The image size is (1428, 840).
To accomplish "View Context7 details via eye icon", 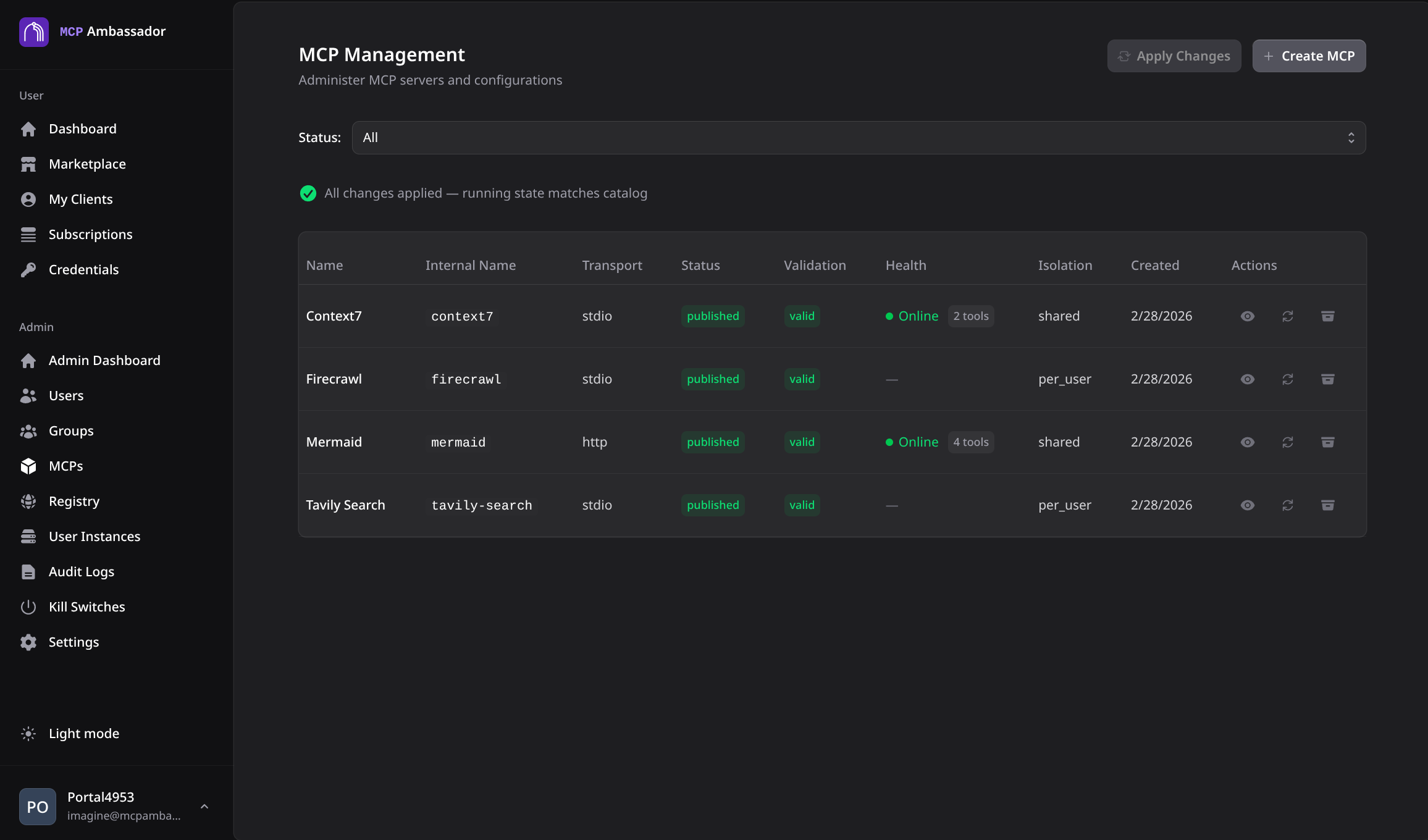I will (1248, 316).
